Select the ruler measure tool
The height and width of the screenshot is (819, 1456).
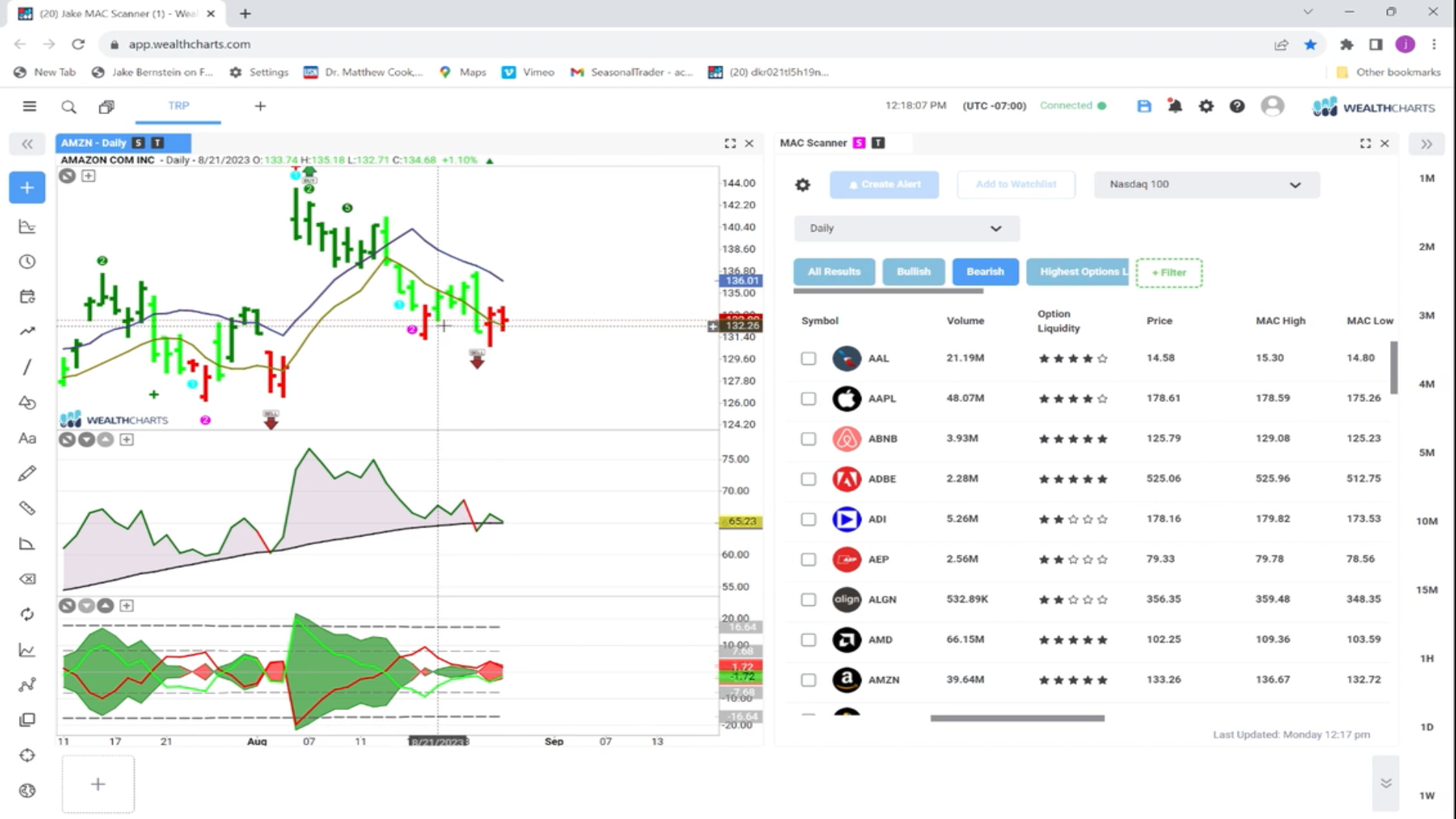27,508
